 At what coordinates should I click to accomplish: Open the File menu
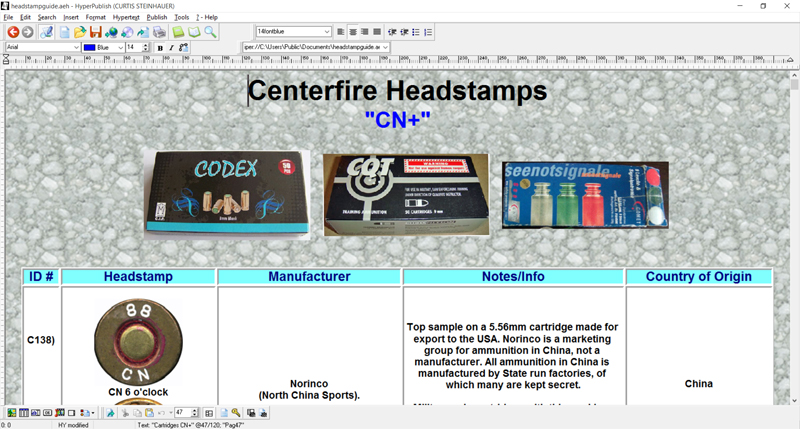8,17
